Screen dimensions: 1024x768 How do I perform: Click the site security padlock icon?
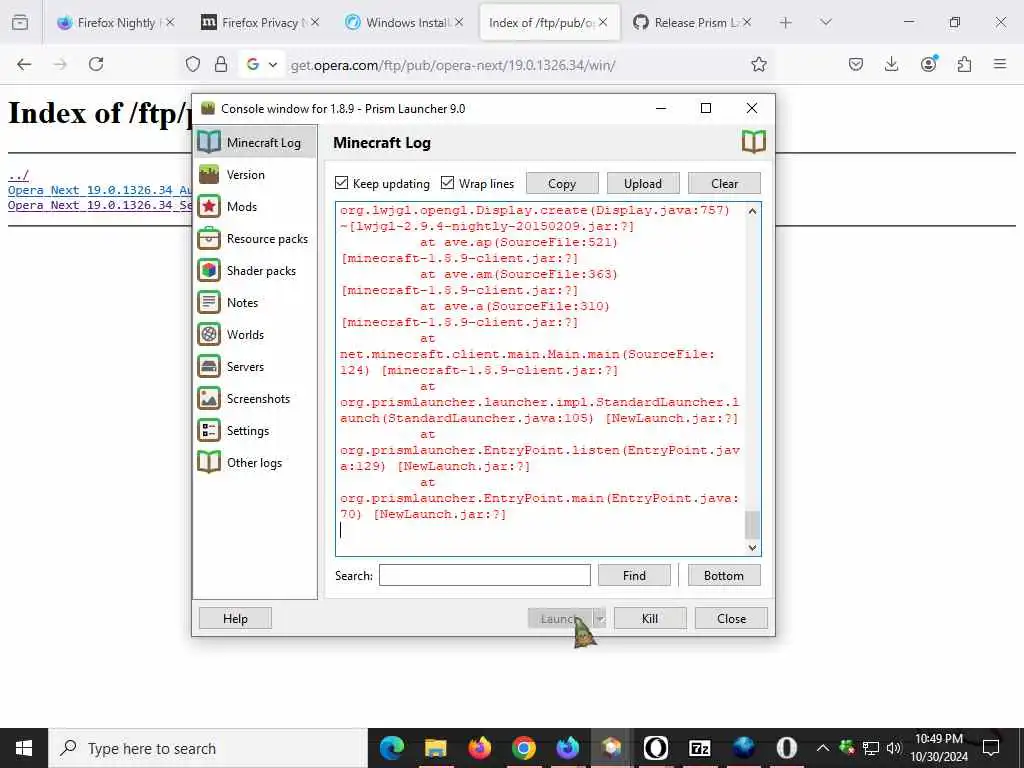pyautogui.click(x=221, y=64)
